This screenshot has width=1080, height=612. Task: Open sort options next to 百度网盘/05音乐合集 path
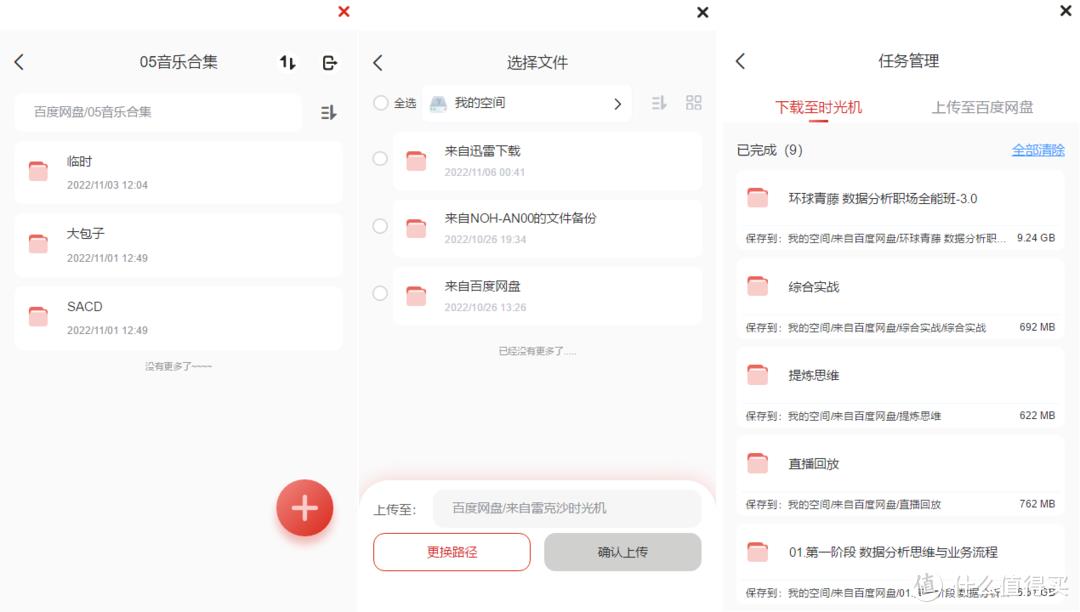(328, 113)
